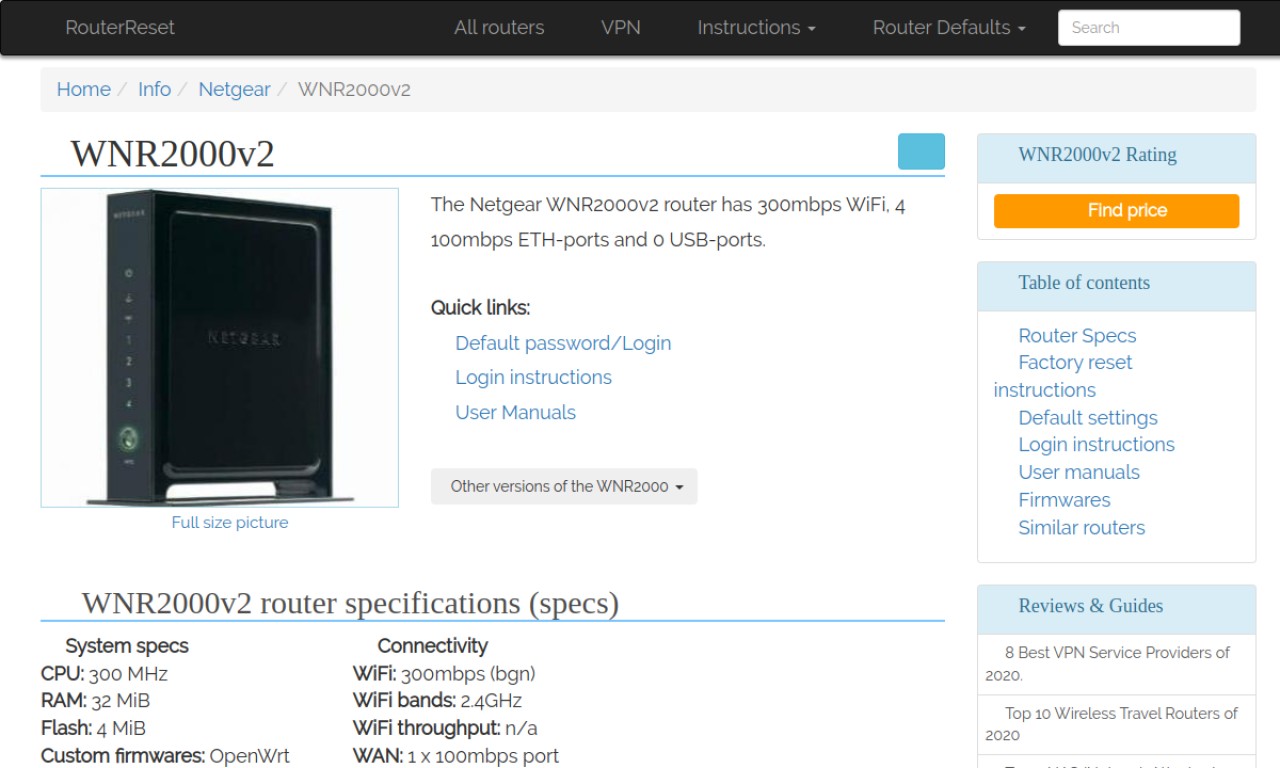The image size is (1280, 768).
Task: Select the WiFi: 300mbps (bgn) line
Action: pos(444,673)
